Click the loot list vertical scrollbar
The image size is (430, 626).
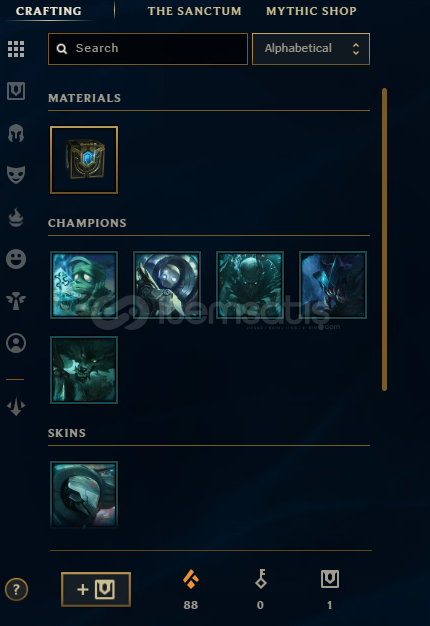(x=384, y=240)
